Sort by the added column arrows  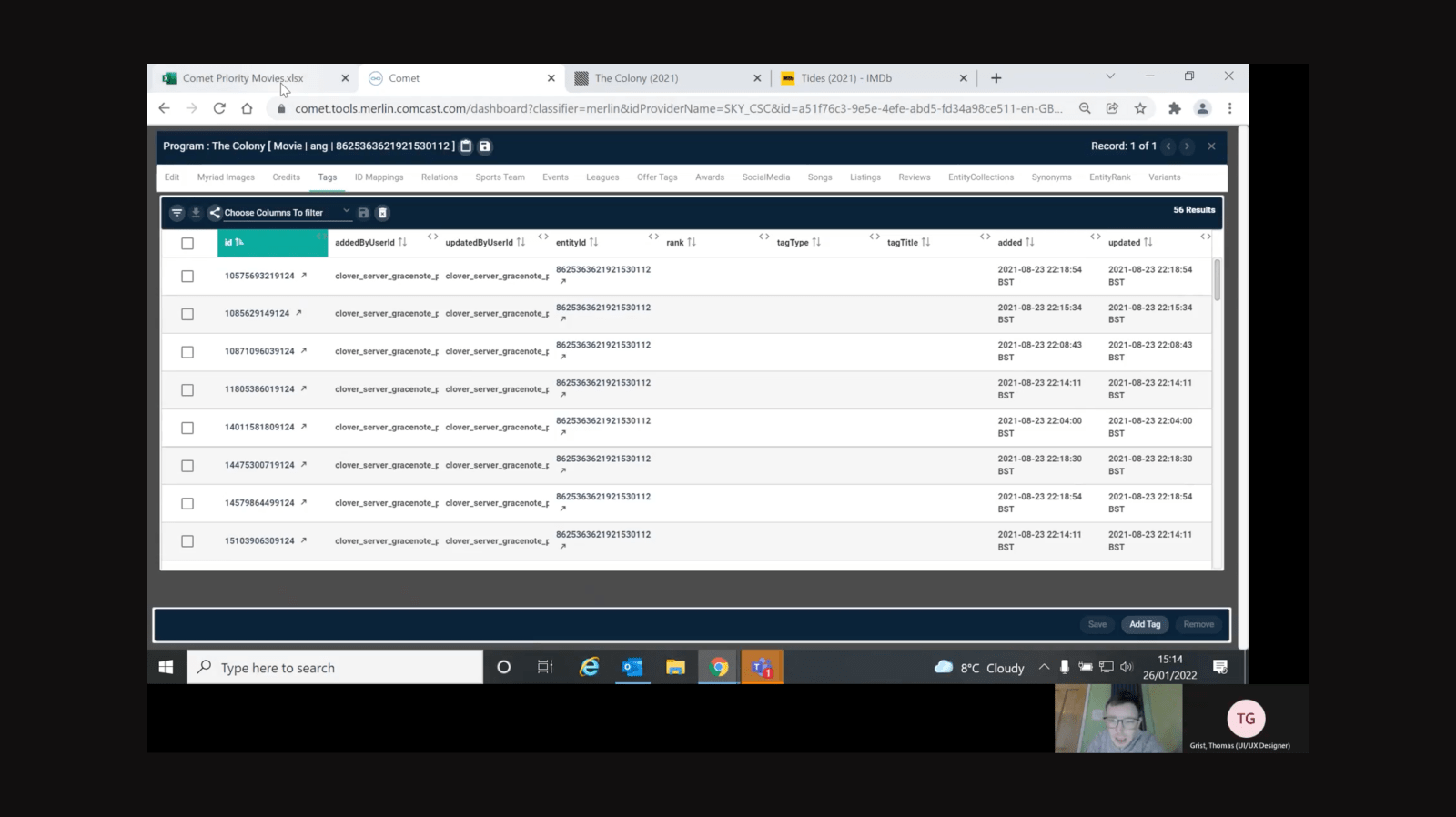(x=1030, y=242)
